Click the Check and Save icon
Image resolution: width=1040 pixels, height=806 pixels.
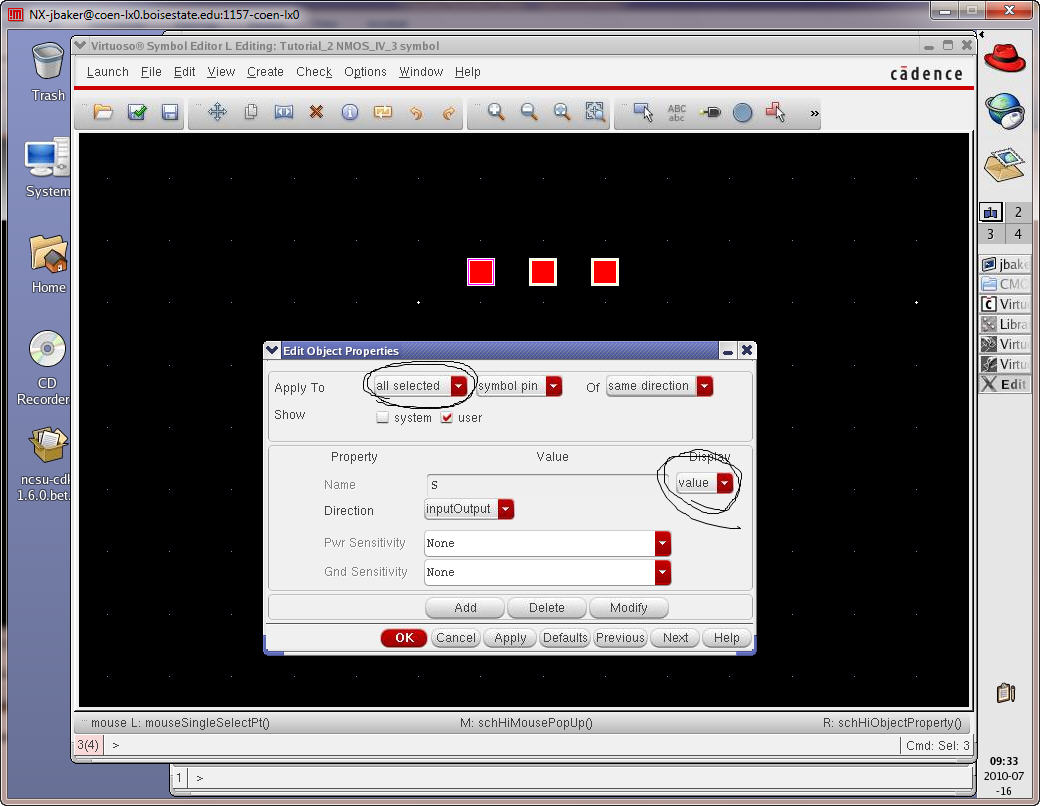[137, 113]
